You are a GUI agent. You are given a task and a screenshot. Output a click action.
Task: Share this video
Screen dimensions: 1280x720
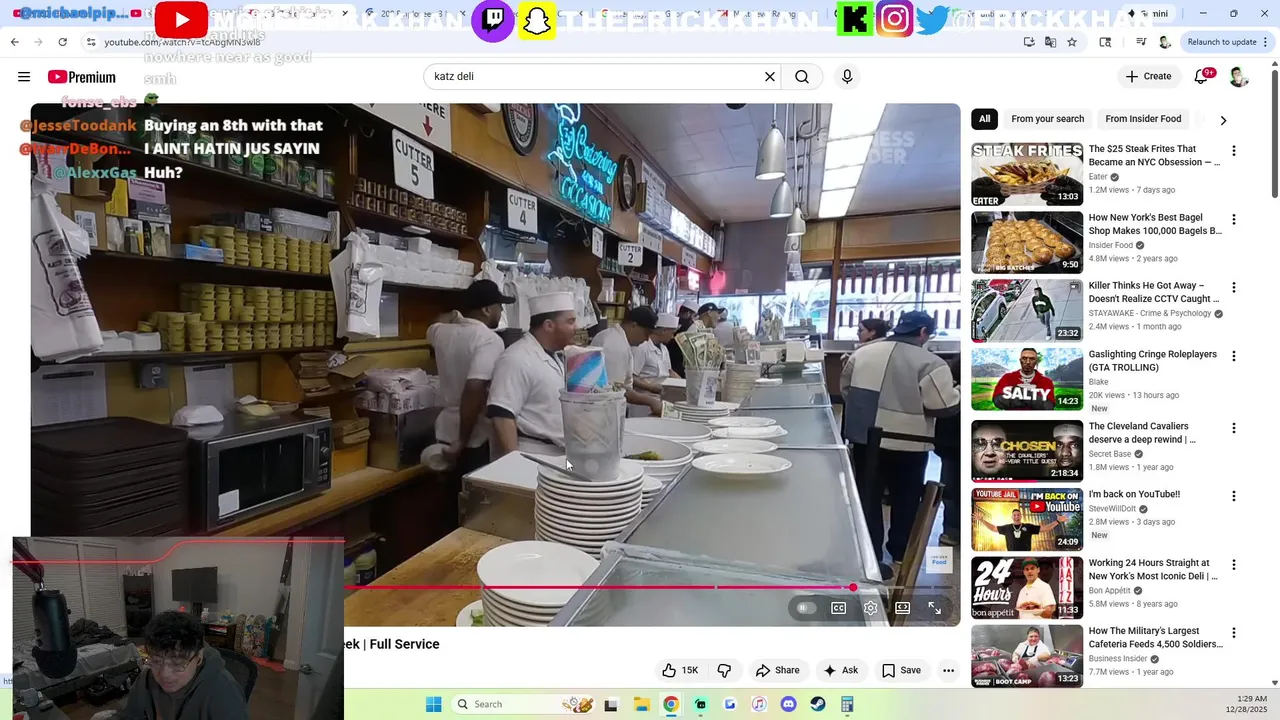[778, 670]
